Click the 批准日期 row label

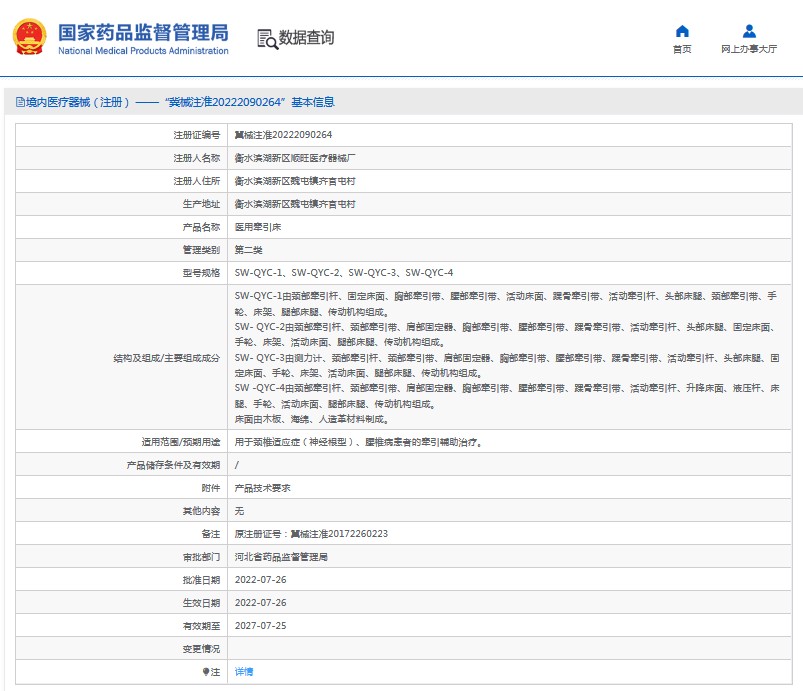(201, 580)
